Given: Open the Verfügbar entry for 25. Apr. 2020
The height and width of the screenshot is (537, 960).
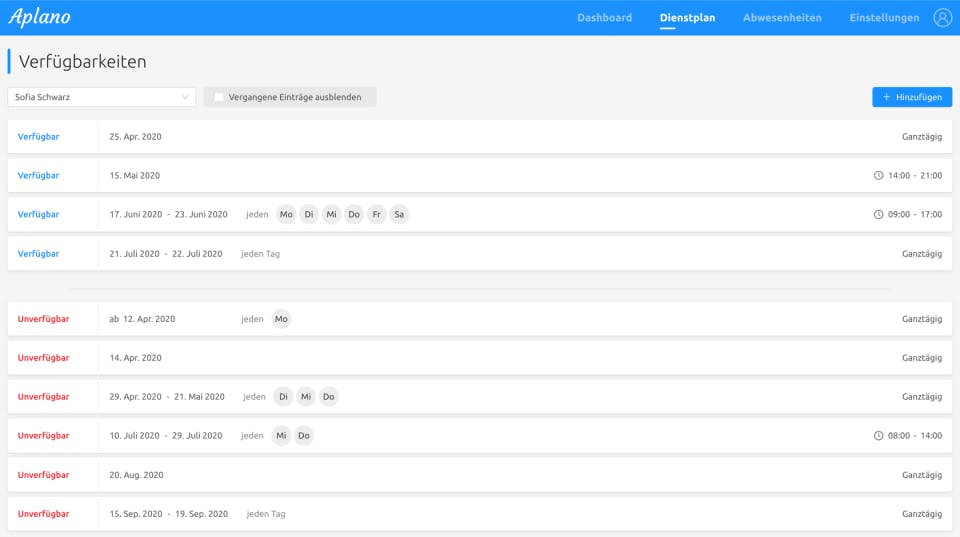Looking at the screenshot, I should 479,137.
